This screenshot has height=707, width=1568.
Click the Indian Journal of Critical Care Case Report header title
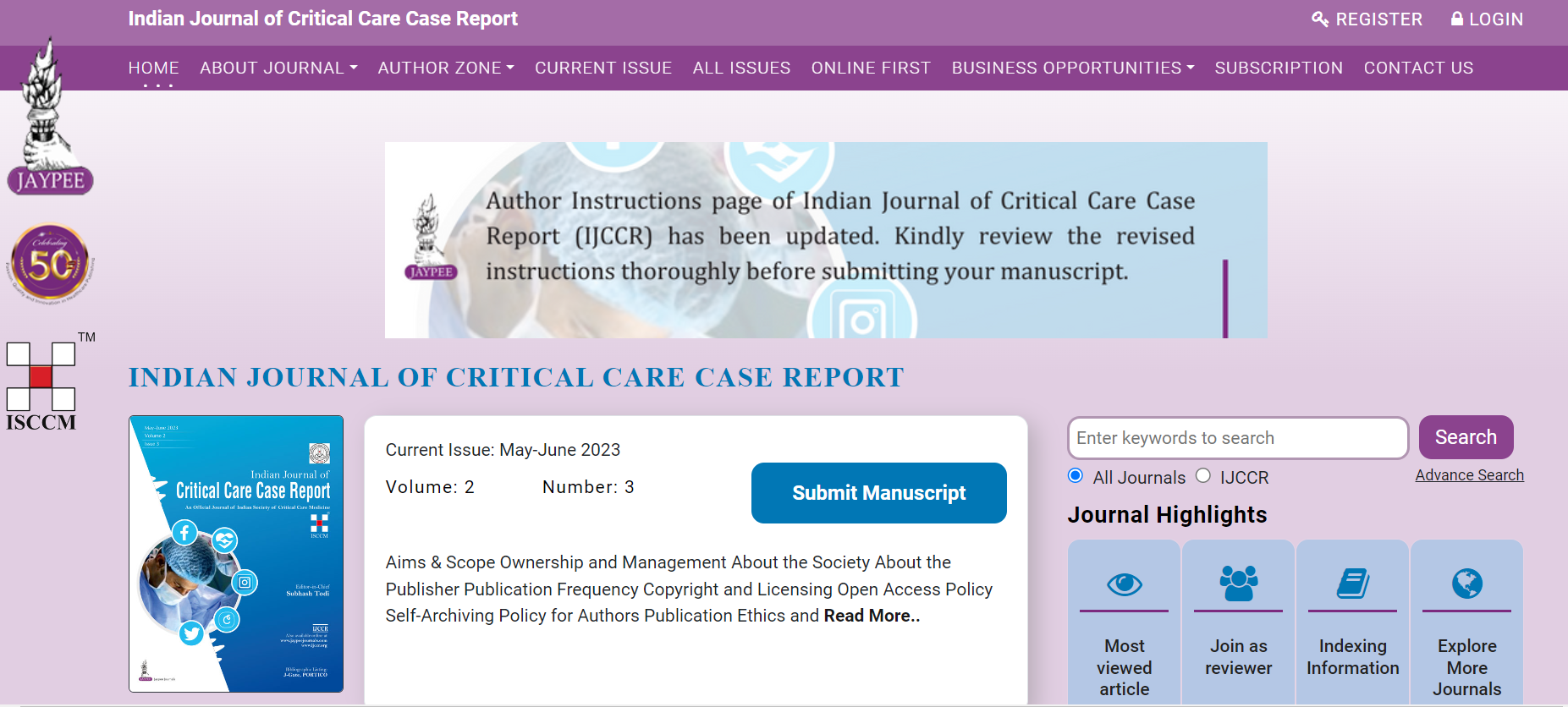pos(322,19)
